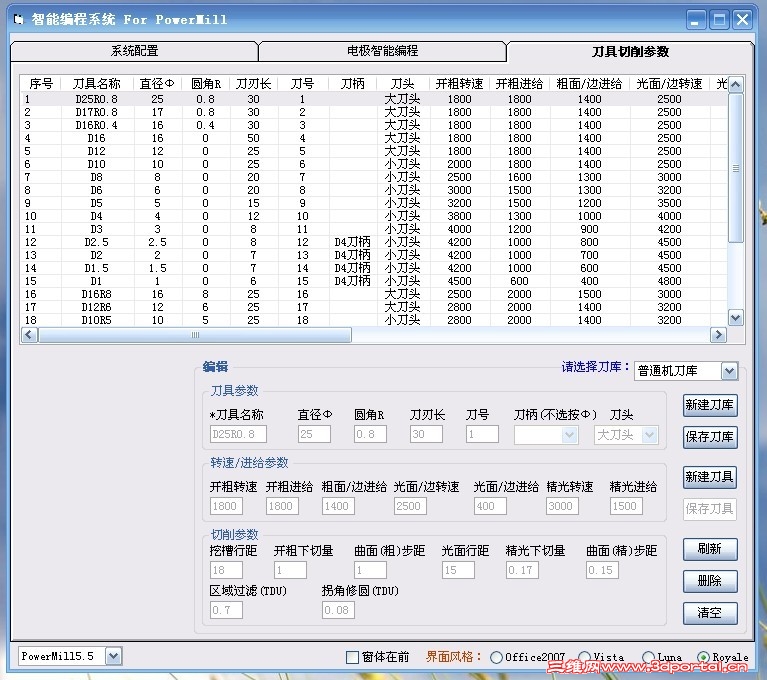Image resolution: width=767 pixels, height=680 pixels.
Task: Select the D16R0.4 tool row
Action: coord(374,125)
